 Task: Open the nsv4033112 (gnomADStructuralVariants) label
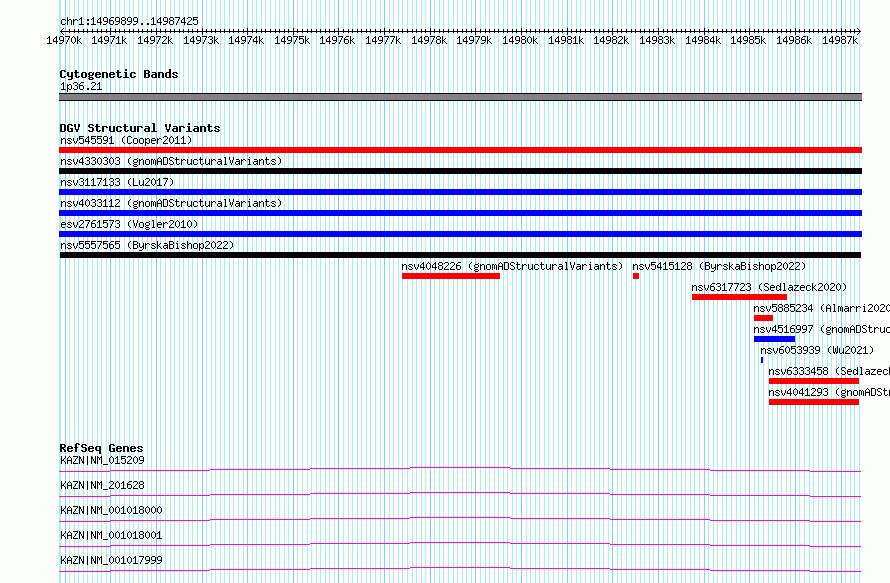[x=171, y=203]
